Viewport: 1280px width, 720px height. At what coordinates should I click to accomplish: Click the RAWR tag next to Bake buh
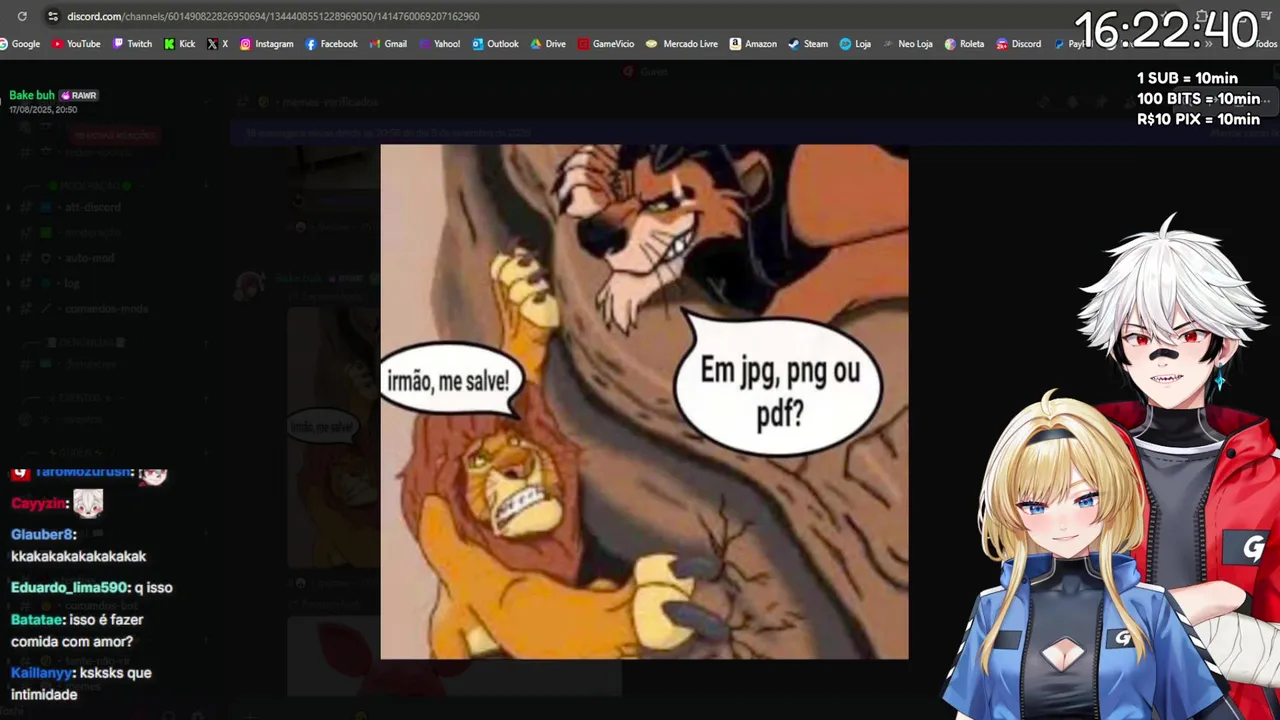point(79,95)
